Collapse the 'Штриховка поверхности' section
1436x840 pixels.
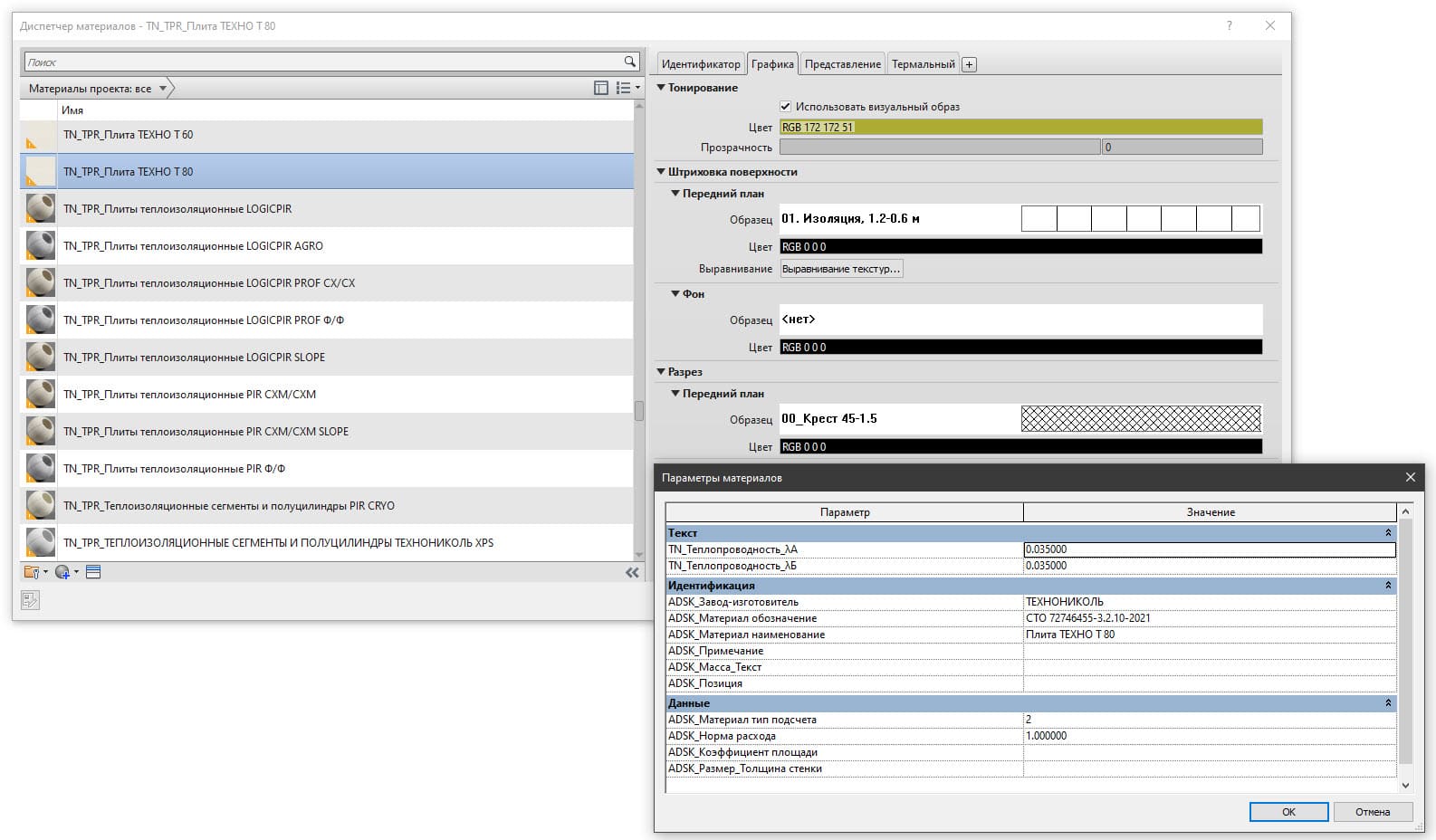pyautogui.click(x=661, y=172)
